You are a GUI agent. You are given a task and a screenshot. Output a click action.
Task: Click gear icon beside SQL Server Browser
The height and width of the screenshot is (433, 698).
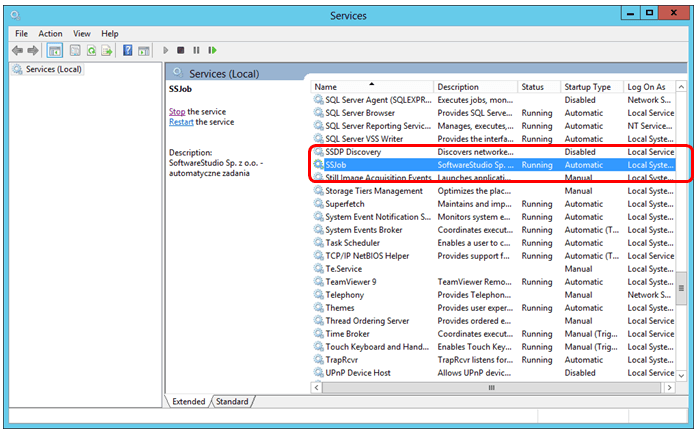pos(318,113)
